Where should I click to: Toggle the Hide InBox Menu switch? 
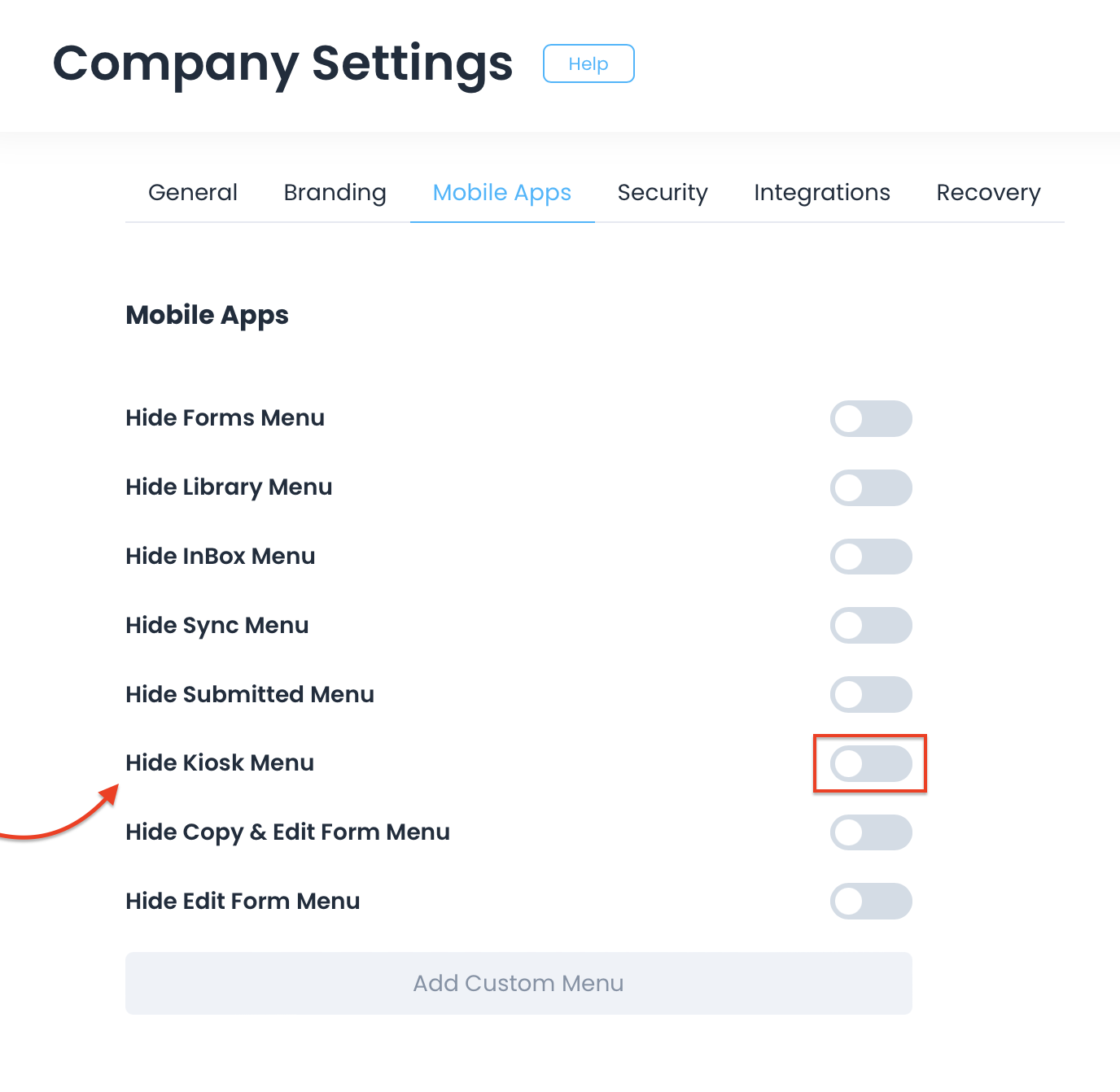tap(870, 557)
